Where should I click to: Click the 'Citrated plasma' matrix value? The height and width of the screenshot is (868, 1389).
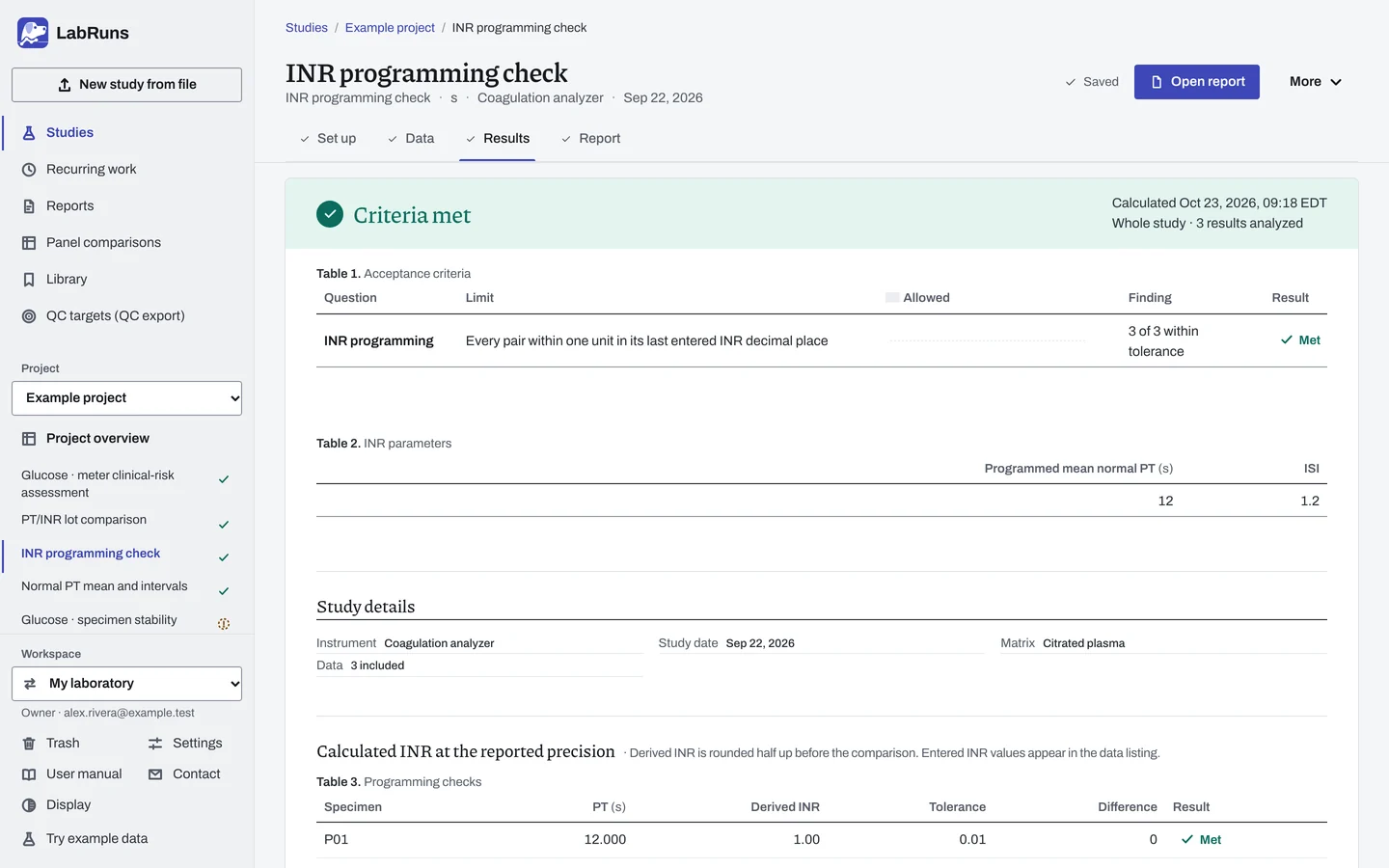coord(1083,643)
